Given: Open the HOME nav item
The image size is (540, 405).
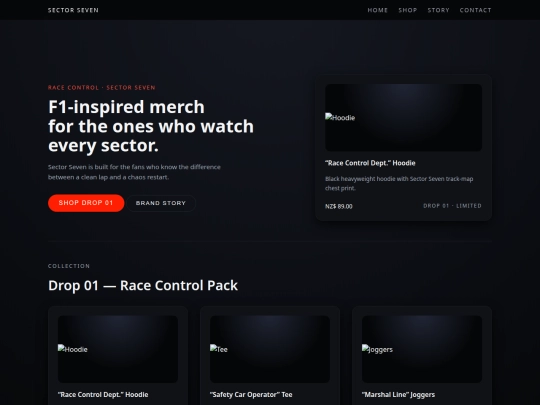Looking at the screenshot, I should pyautogui.click(x=377, y=10).
